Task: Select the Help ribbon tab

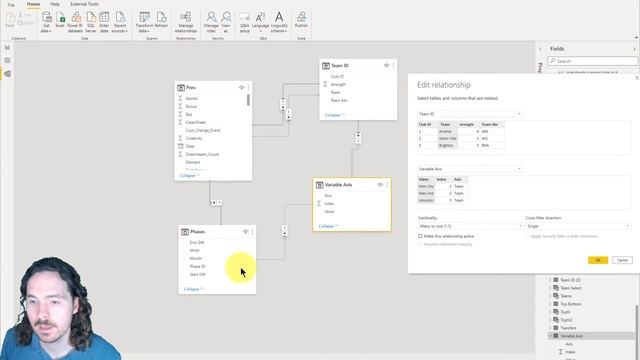Action: [x=55, y=4]
